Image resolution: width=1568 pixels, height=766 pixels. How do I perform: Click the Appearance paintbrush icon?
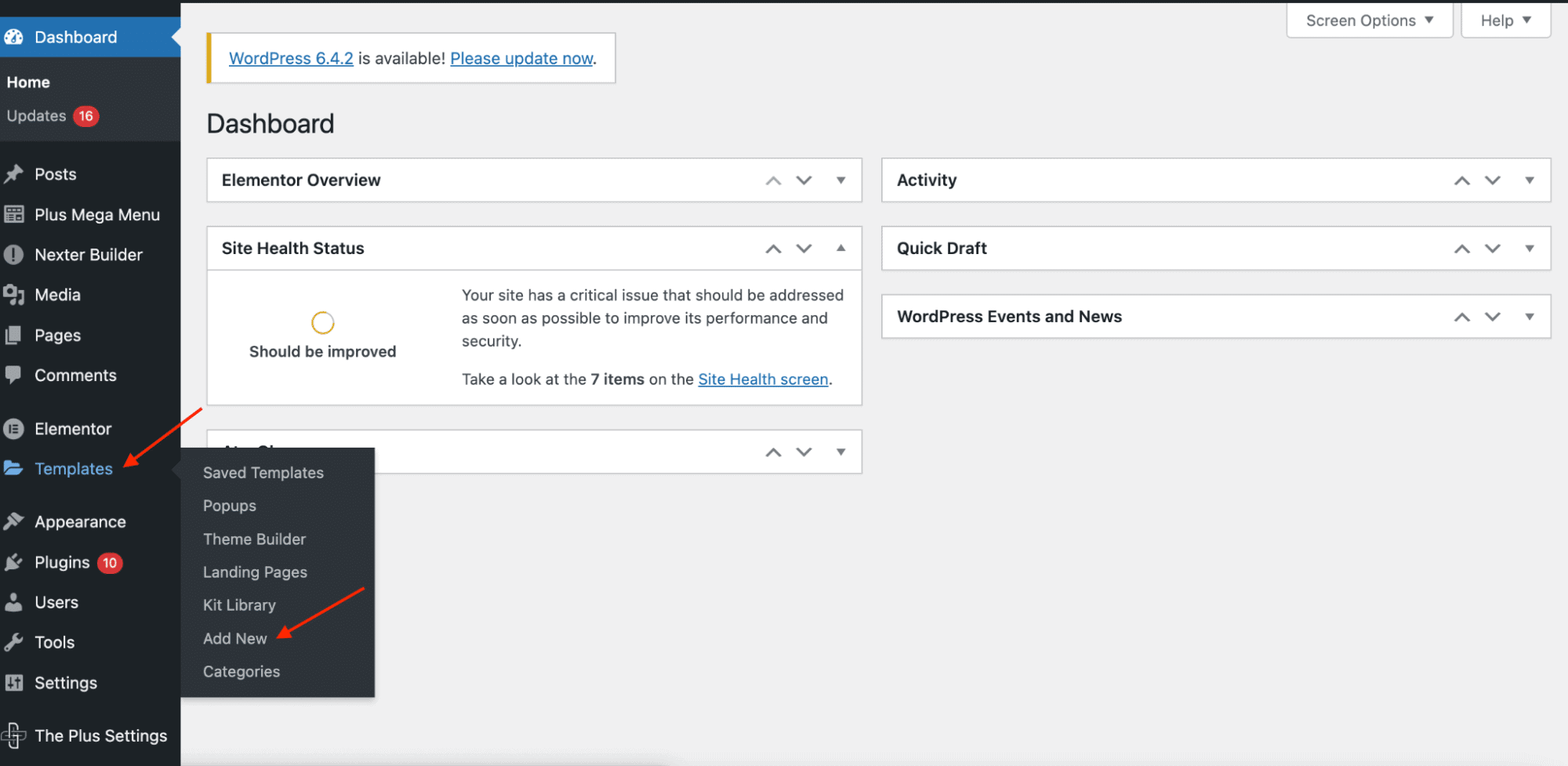point(16,521)
